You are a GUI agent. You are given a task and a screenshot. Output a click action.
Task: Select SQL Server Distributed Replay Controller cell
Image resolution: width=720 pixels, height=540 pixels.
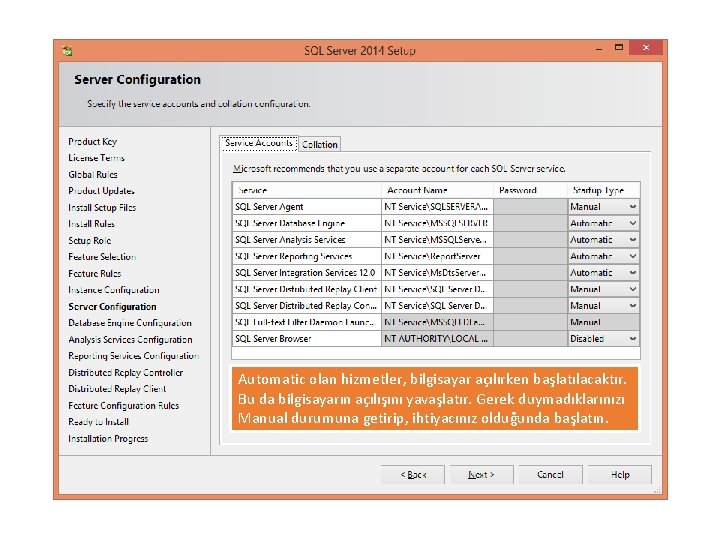[x=307, y=306]
